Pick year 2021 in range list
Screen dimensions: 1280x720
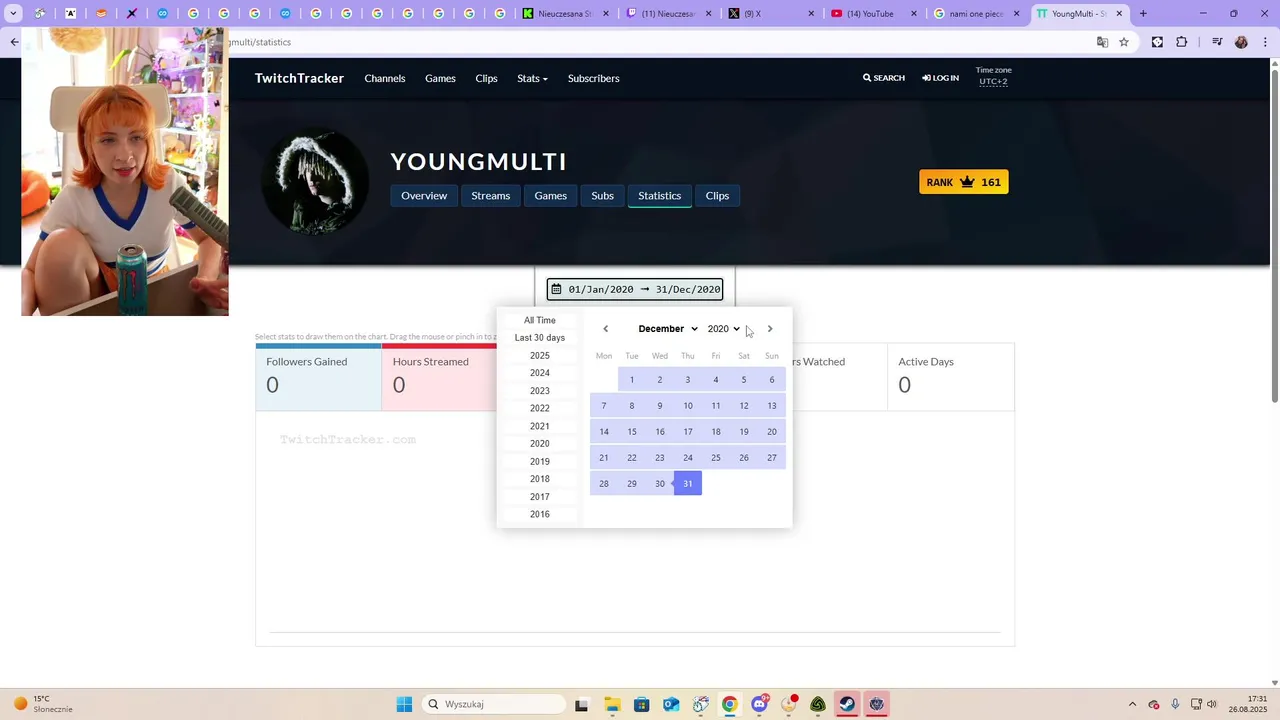click(x=540, y=426)
